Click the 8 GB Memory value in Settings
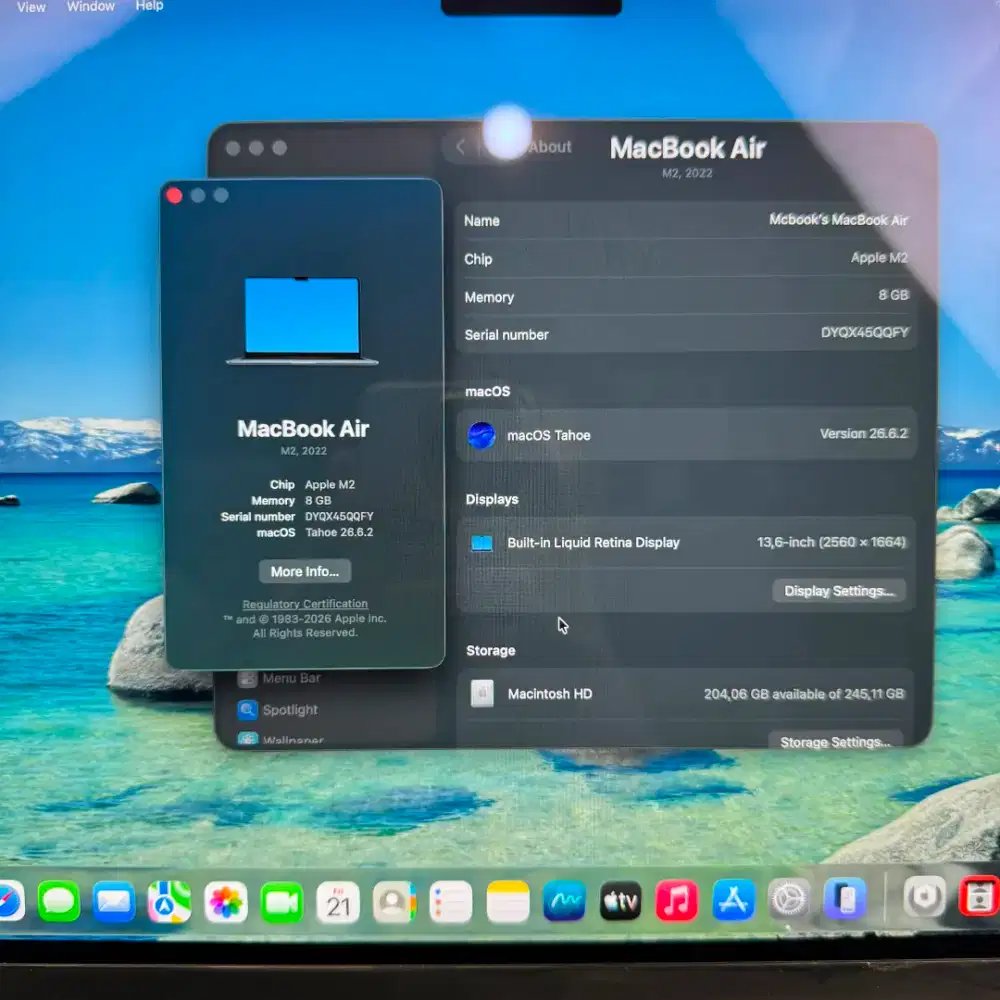The image size is (1000, 1000). 893,295
